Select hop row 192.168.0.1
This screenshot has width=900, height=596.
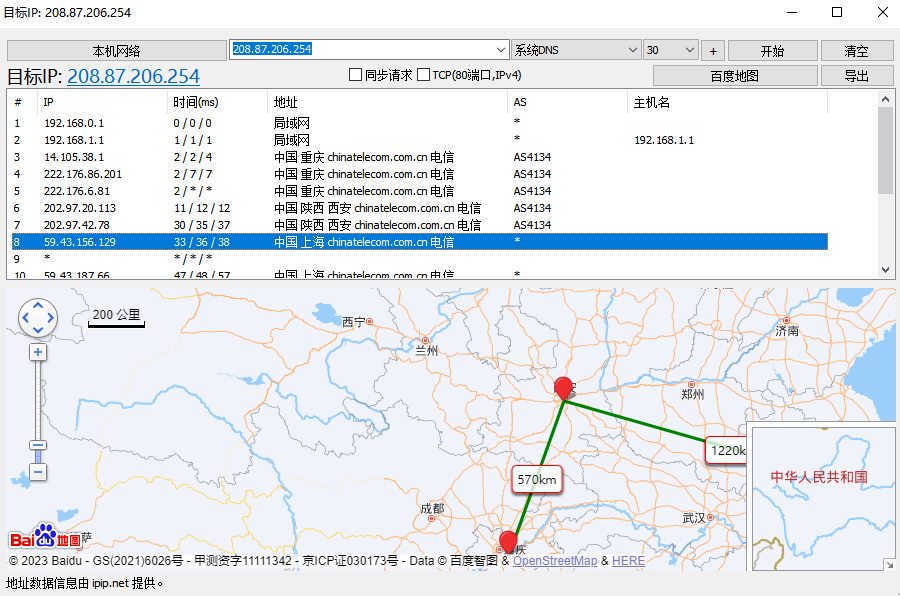420,123
